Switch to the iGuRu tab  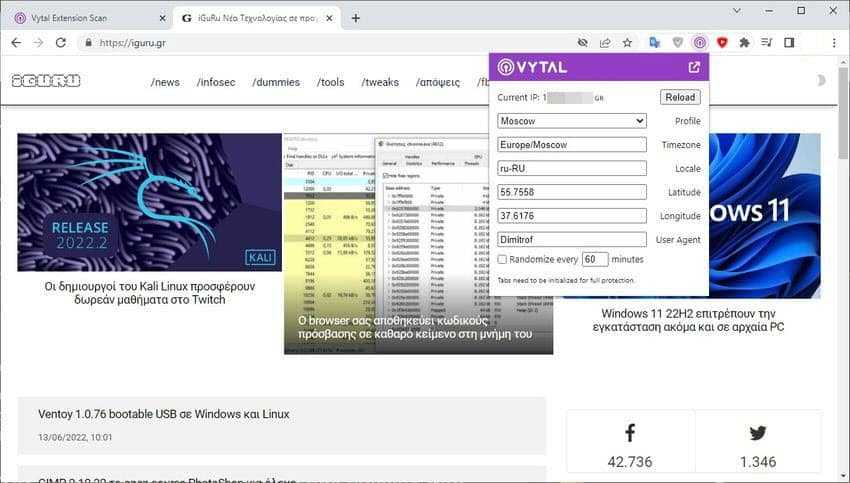256,18
